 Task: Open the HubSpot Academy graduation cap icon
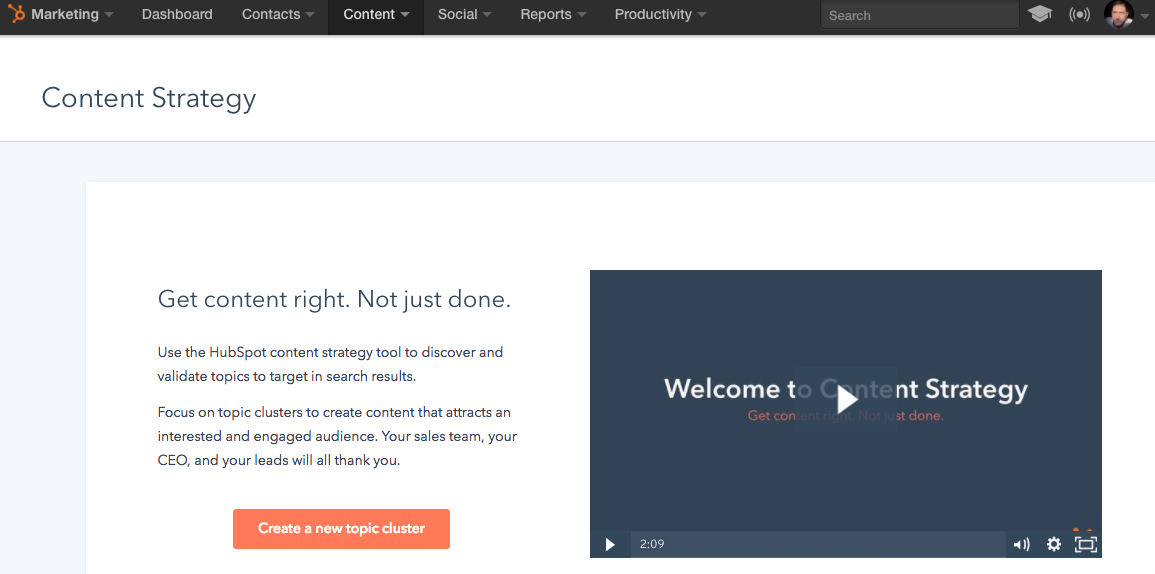[x=1040, y=15]
